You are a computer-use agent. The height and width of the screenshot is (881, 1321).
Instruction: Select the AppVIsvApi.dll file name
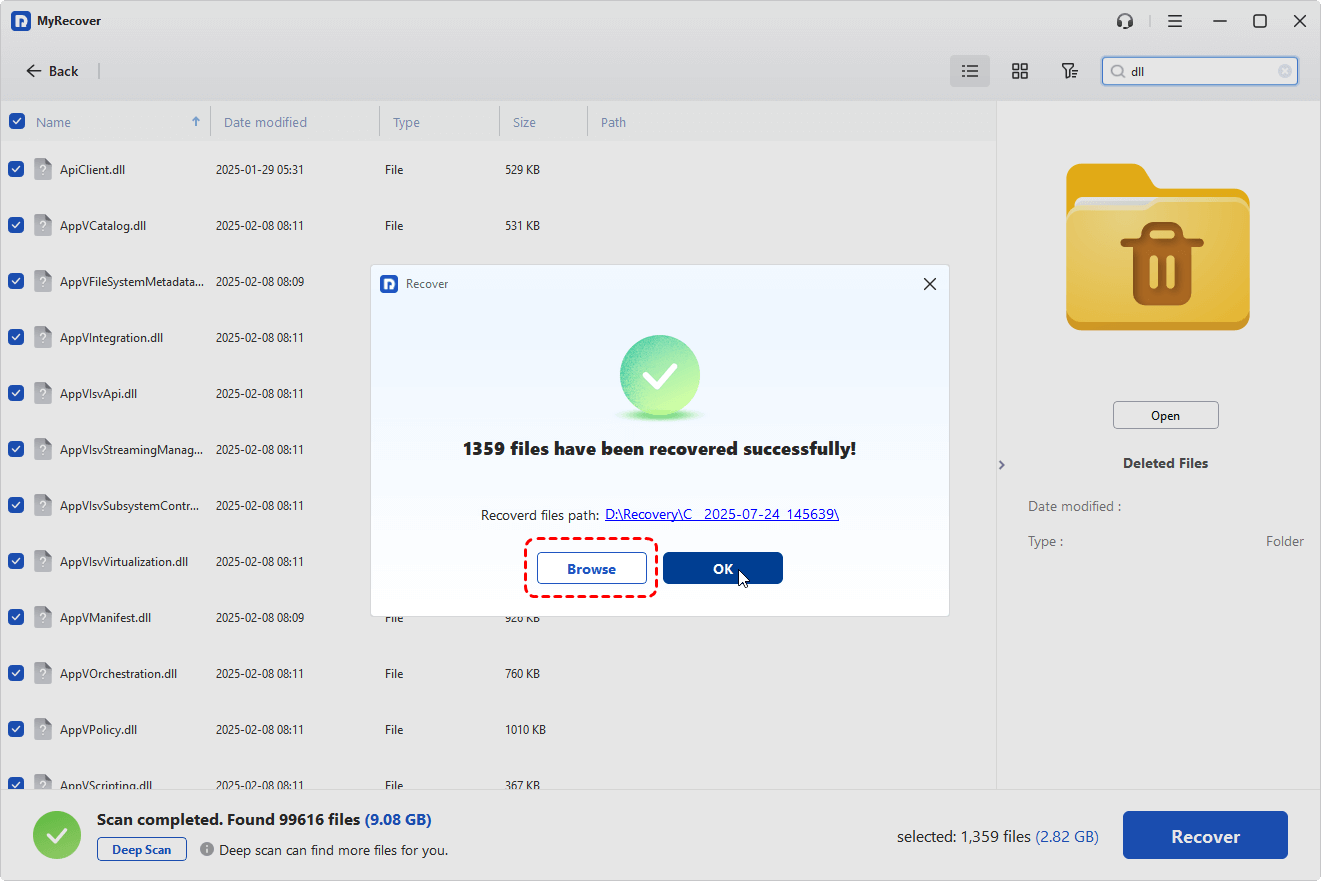pos(98,393)
